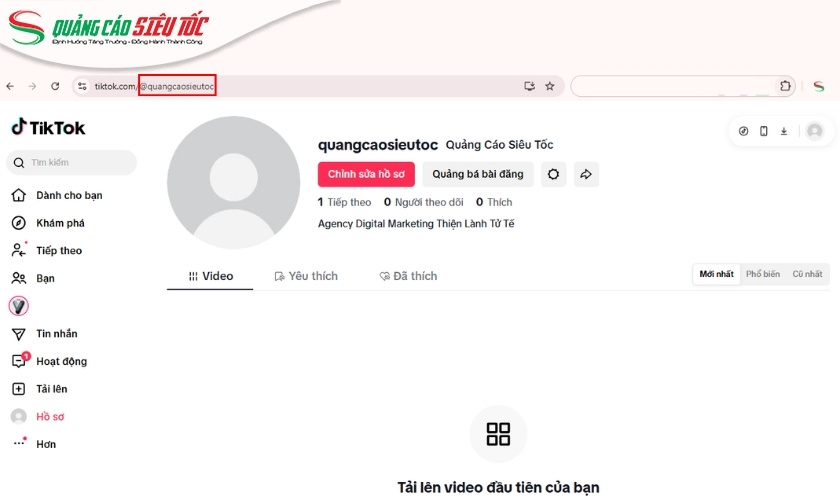Click the coin icon in top-right pill
This screenshot has height=500, width=840.
point(743,131)
